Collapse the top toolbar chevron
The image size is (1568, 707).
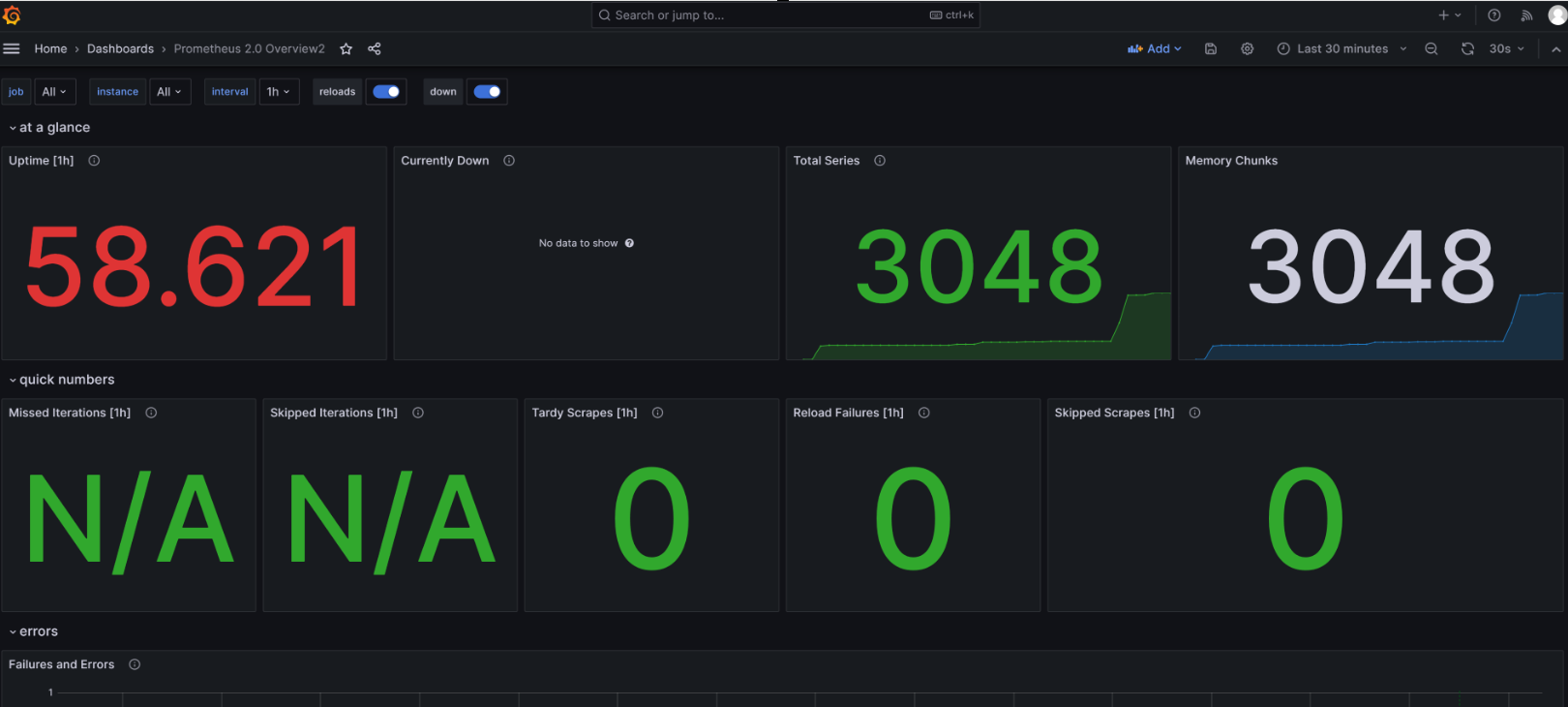coord(1555,48)
